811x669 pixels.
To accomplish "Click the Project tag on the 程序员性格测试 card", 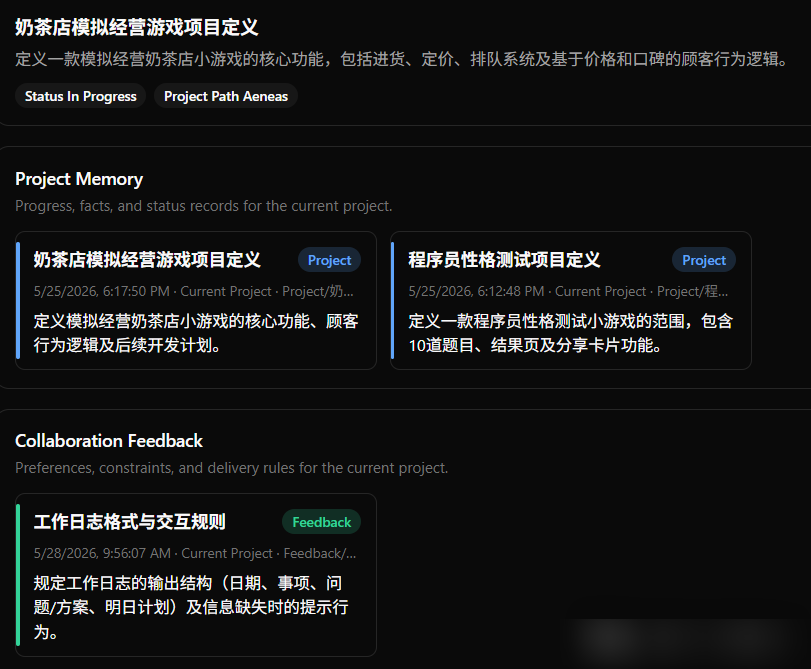I will click(703, 260).
